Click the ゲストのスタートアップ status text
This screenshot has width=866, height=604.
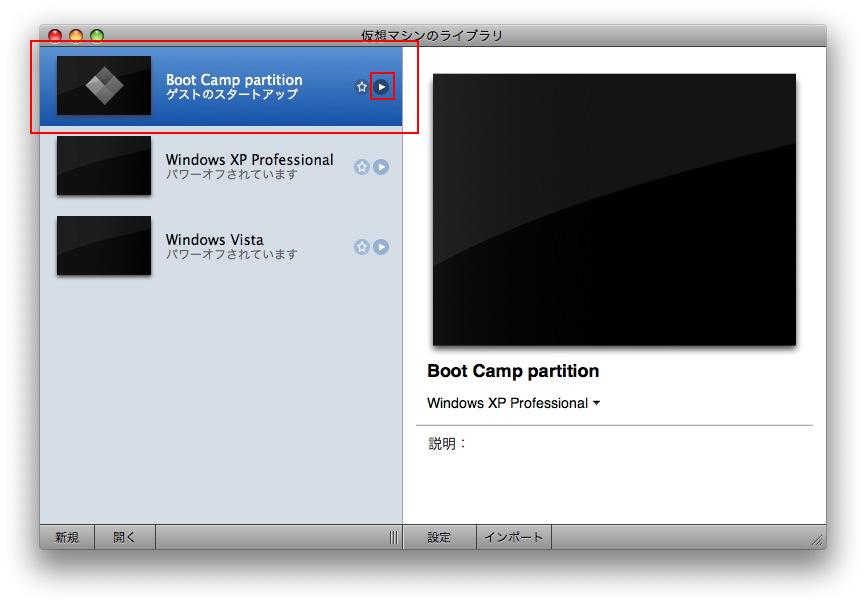pos(232,94)
